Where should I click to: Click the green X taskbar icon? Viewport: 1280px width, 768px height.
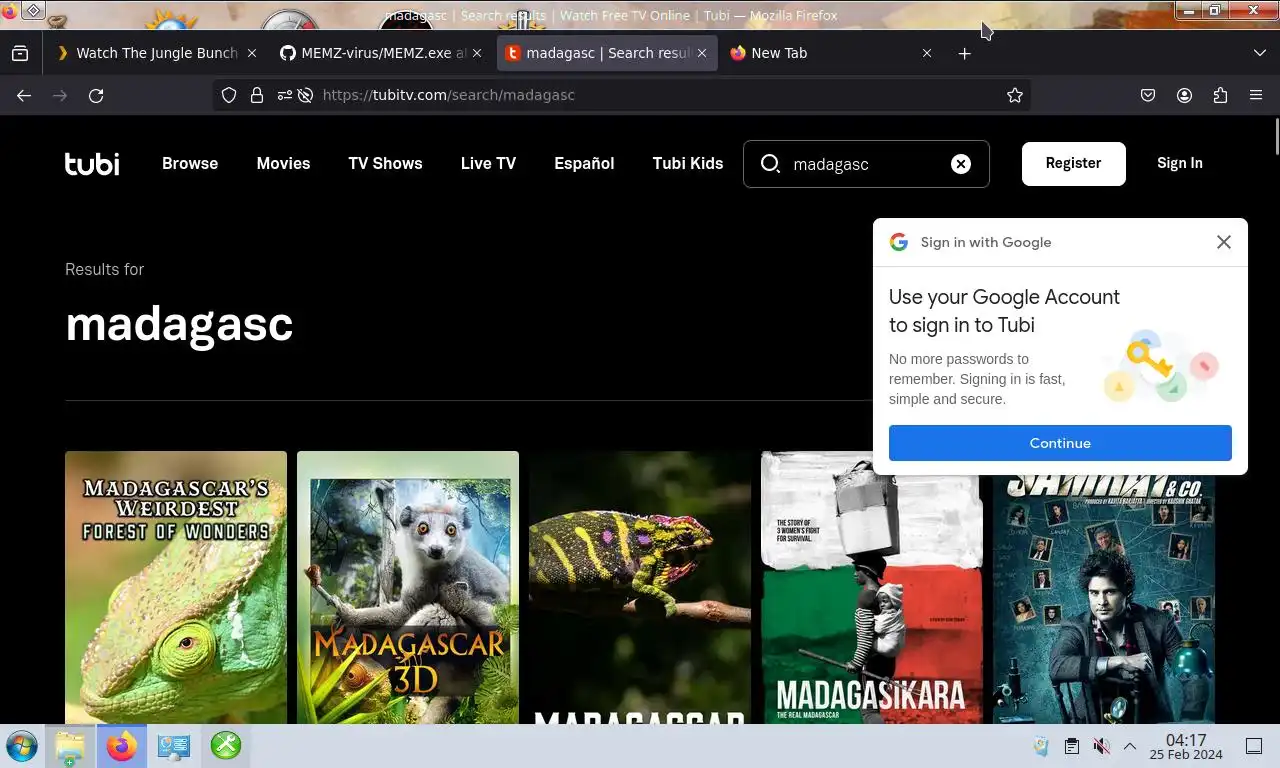click(225, 746)
